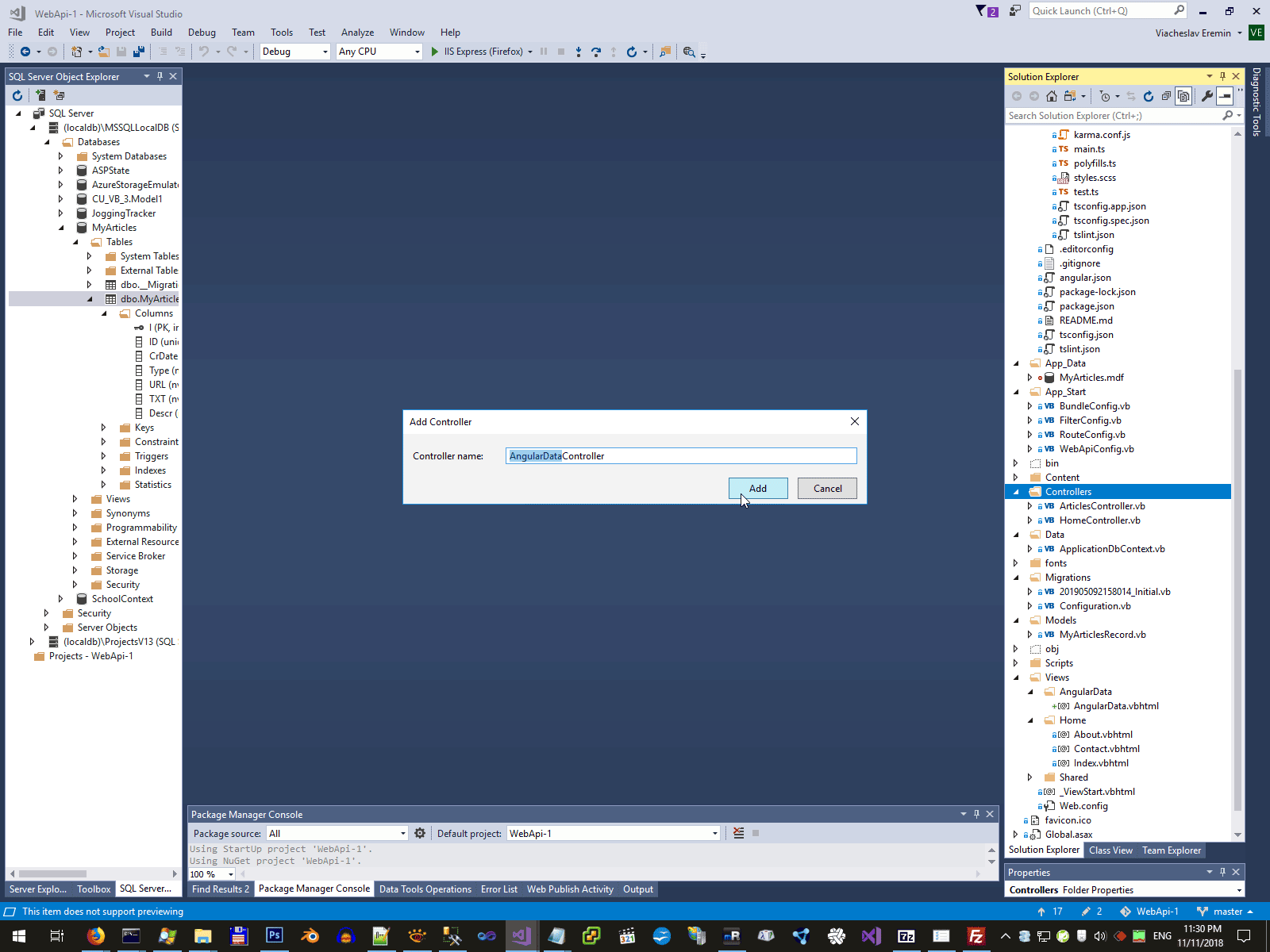Click the New Project toolbar icon
Viewport: 1270px width, 952px height.
(x=76, y=52)
